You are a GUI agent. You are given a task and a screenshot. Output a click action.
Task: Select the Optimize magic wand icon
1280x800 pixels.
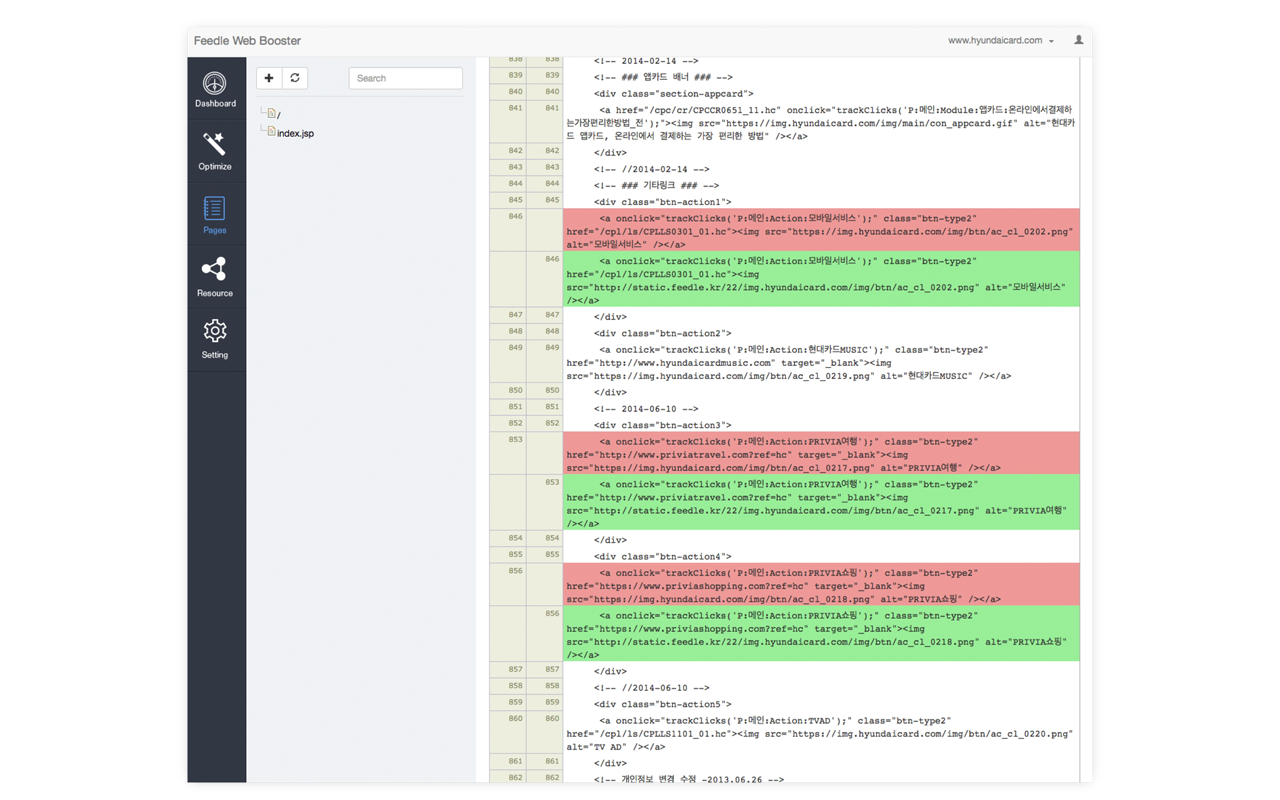[215, 151]
